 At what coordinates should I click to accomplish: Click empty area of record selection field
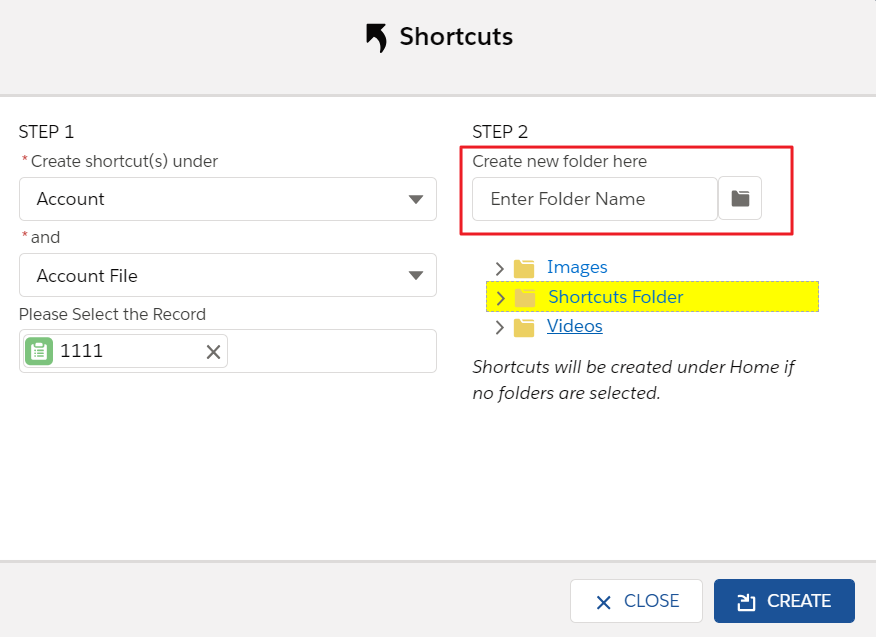(330, 352)
